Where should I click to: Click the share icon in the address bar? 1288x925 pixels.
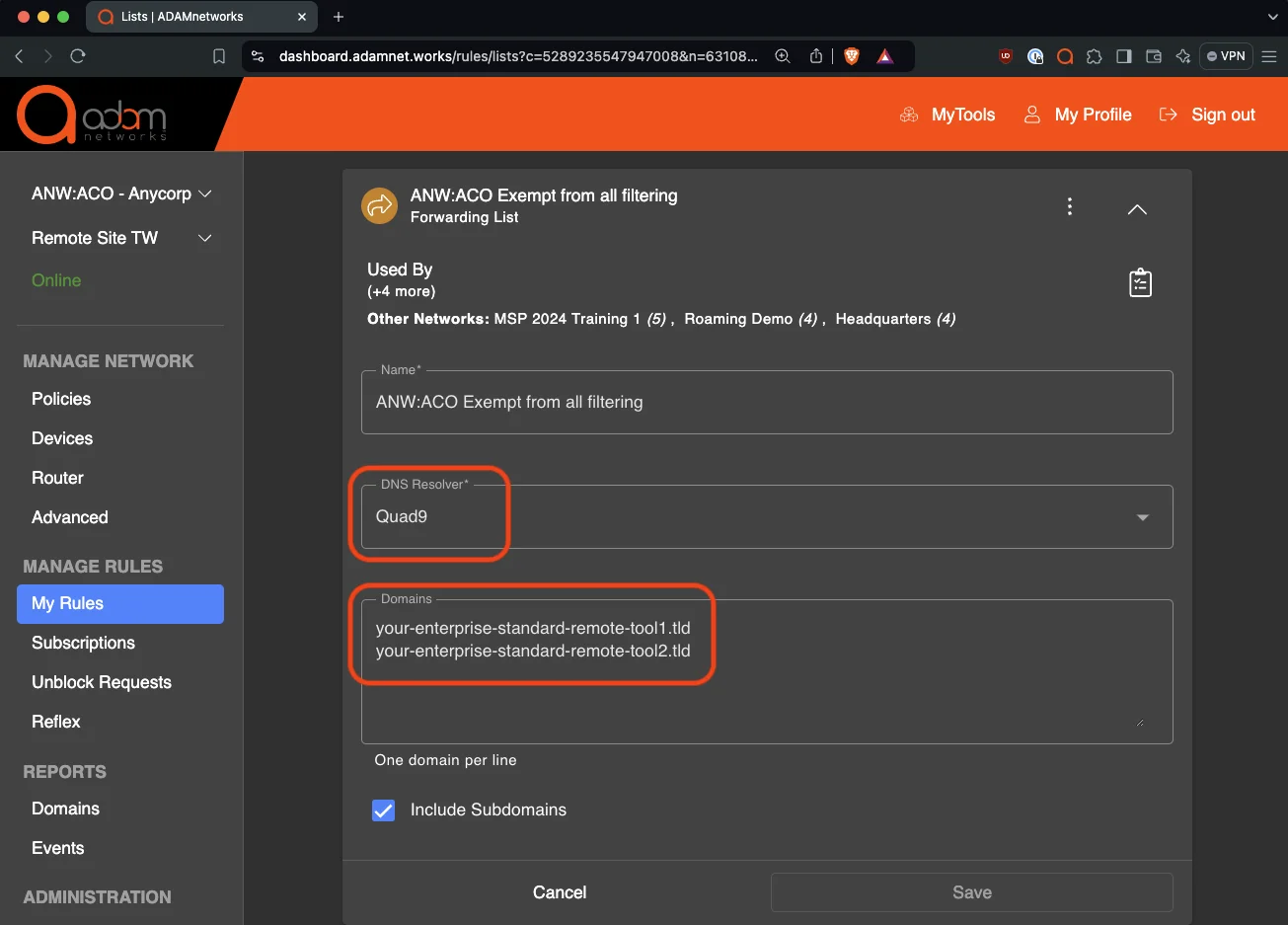click(x=816, y=56)
